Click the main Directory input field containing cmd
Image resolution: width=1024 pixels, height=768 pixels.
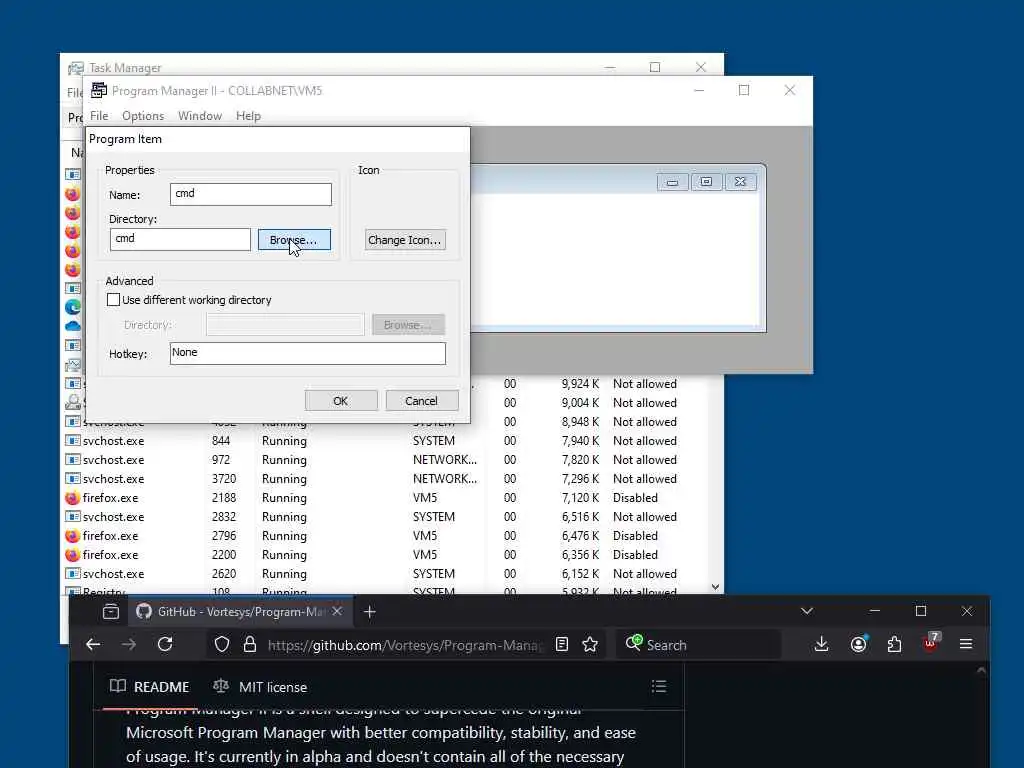coord(180,239)
